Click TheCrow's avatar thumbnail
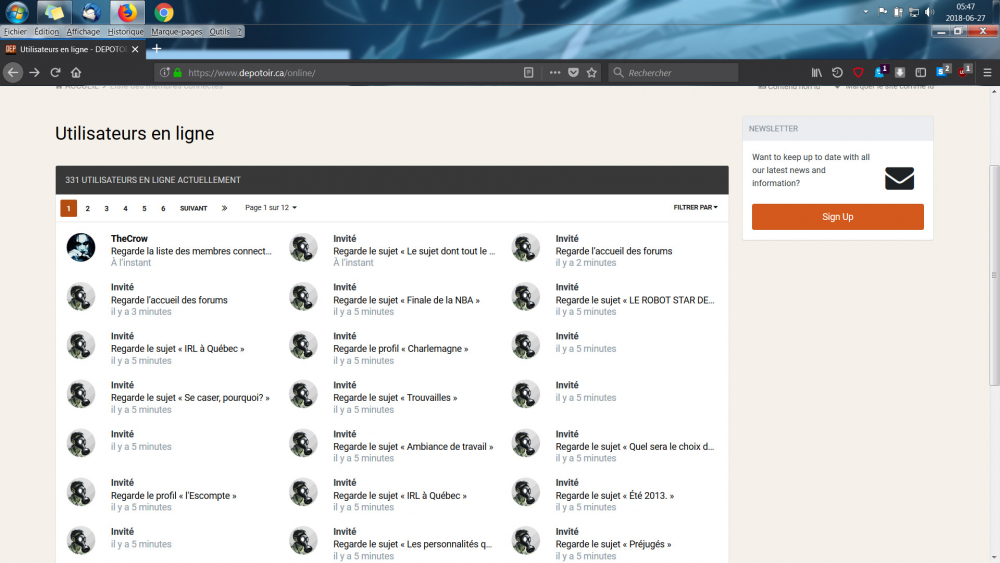Screen dimensions: 1000x563 click(81, 248)
